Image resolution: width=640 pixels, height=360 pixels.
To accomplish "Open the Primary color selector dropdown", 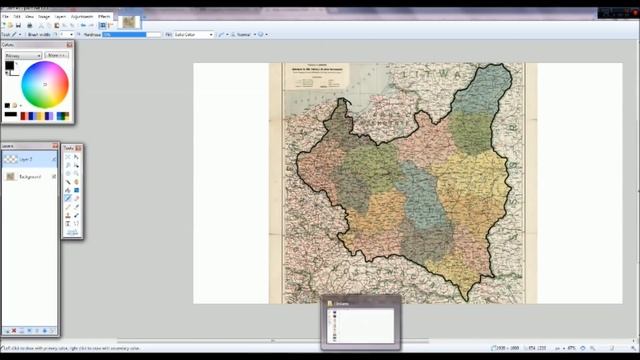I will coord(23,55).
